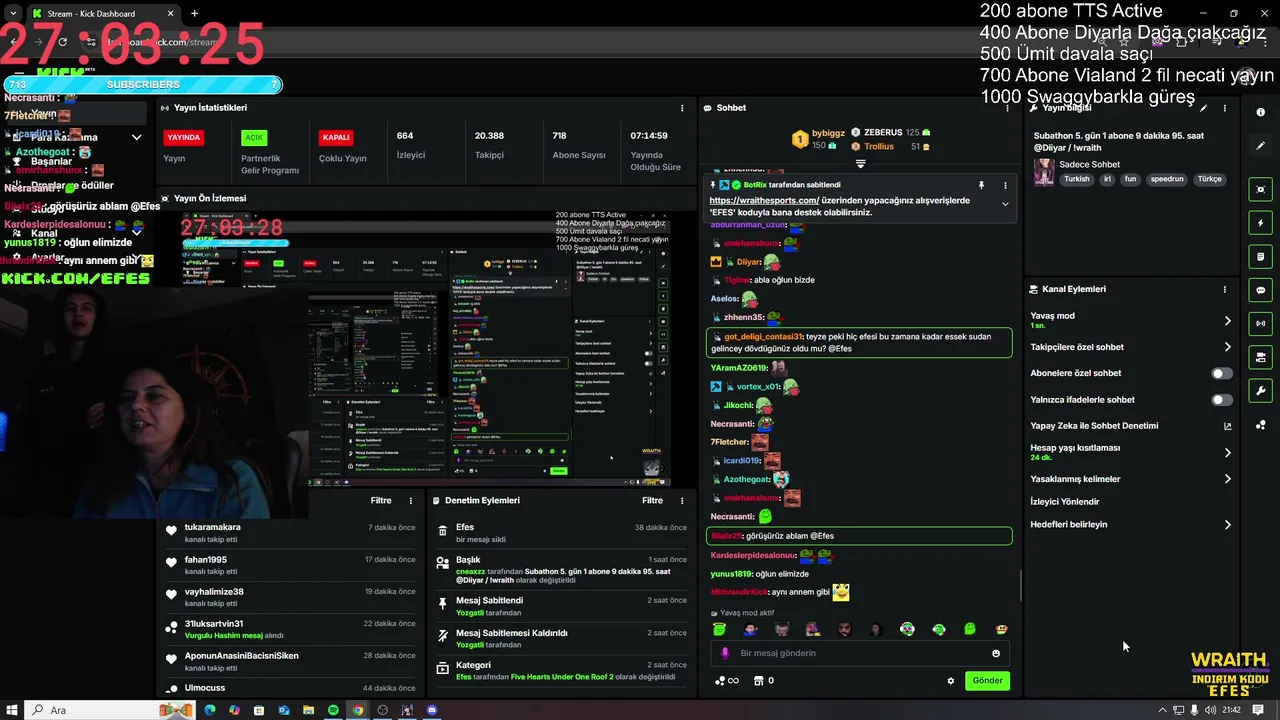The width and height of the screenshot is (1280, 720).
Task: Focus the Bir mesaj gönderin input
Action: click(860, 653)
